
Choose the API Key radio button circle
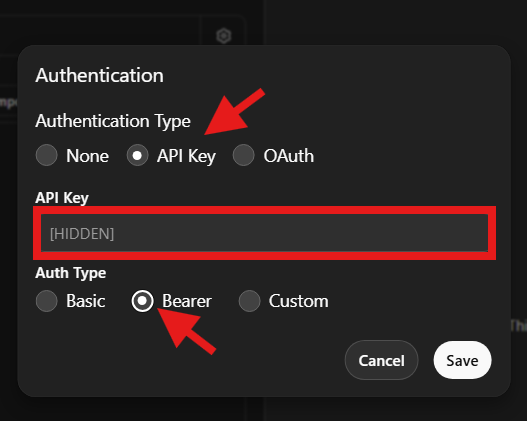point(137,155)
